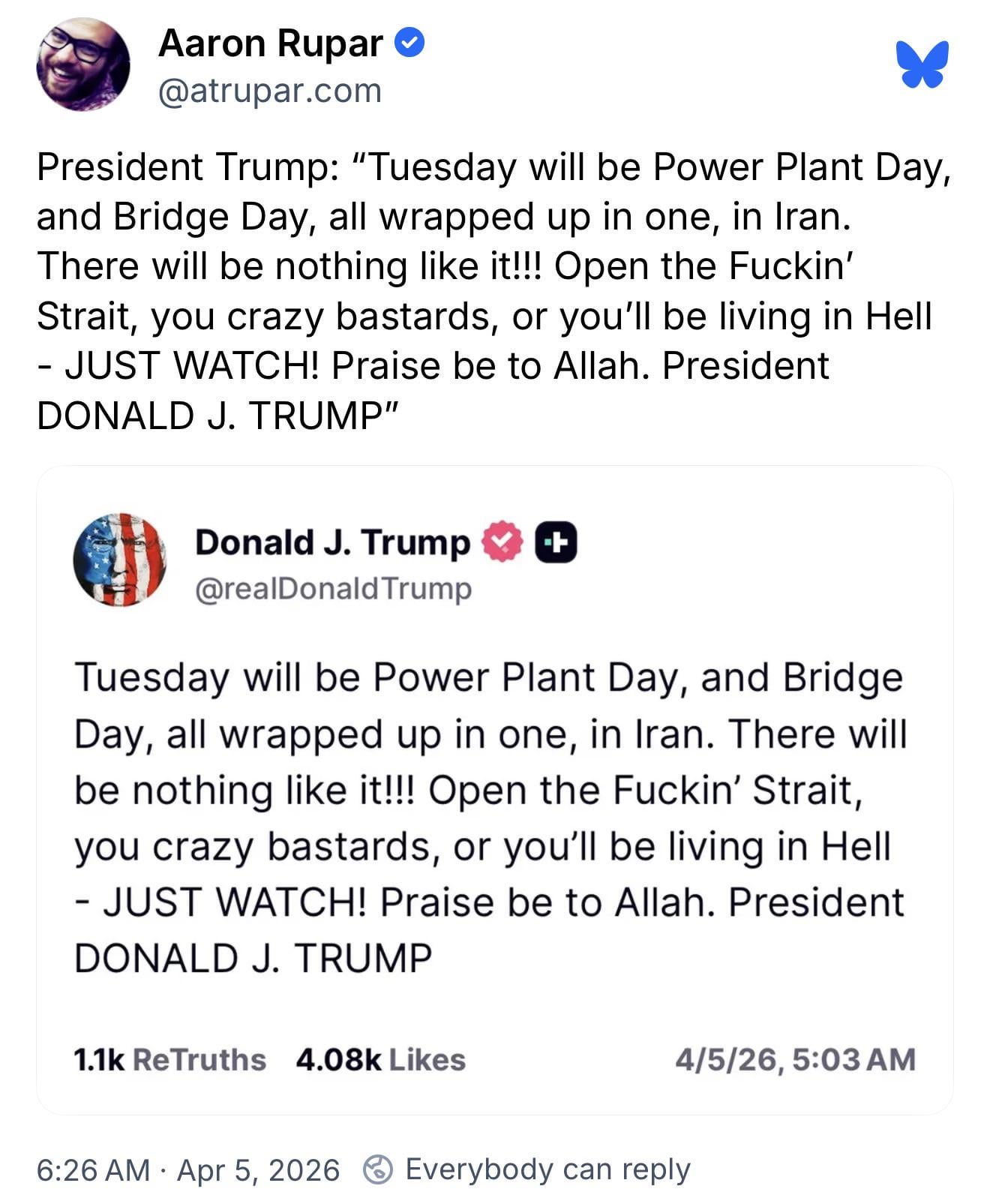Click the black plus badge icon
The height and width of the screenshot is (1204, 990).
[x=556, y=542]
